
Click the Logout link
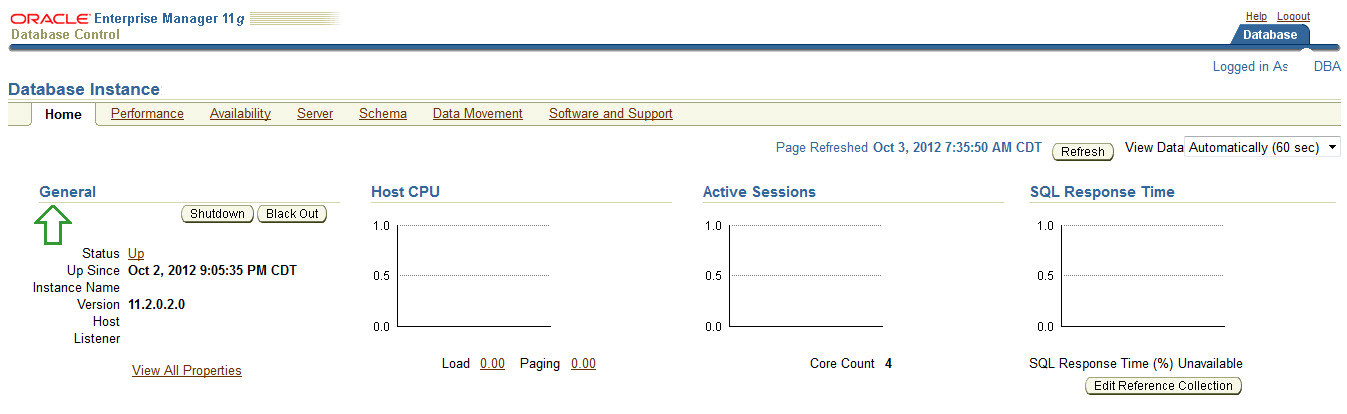tap(1293, 17)
